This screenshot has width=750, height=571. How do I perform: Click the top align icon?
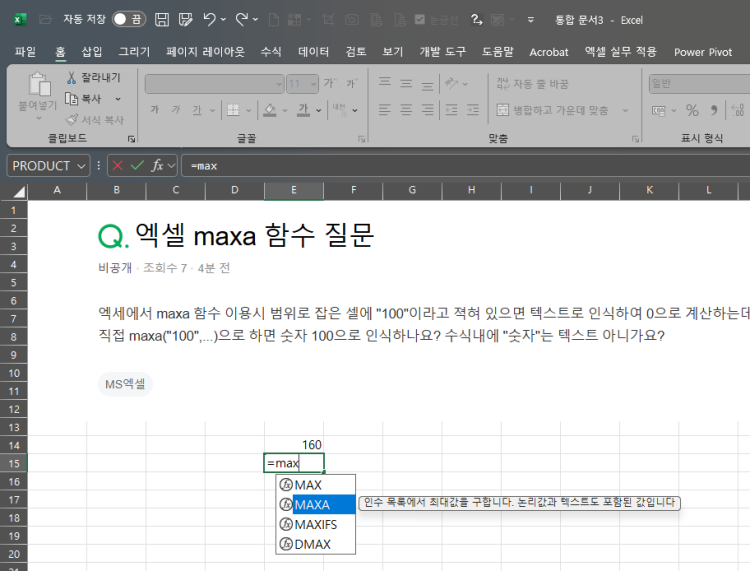click(385, 83)
